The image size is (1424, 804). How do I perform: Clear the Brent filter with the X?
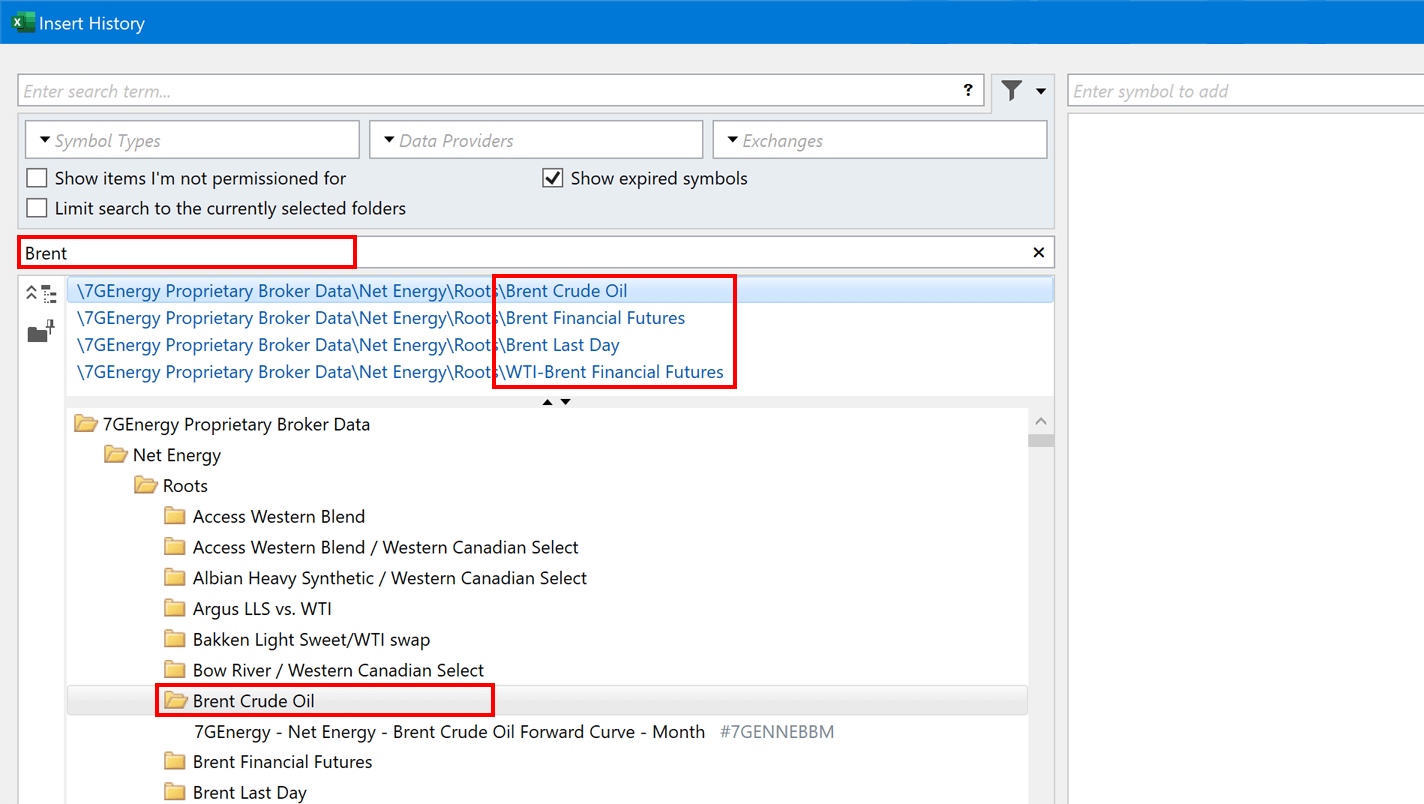[x=1038, y=252]
